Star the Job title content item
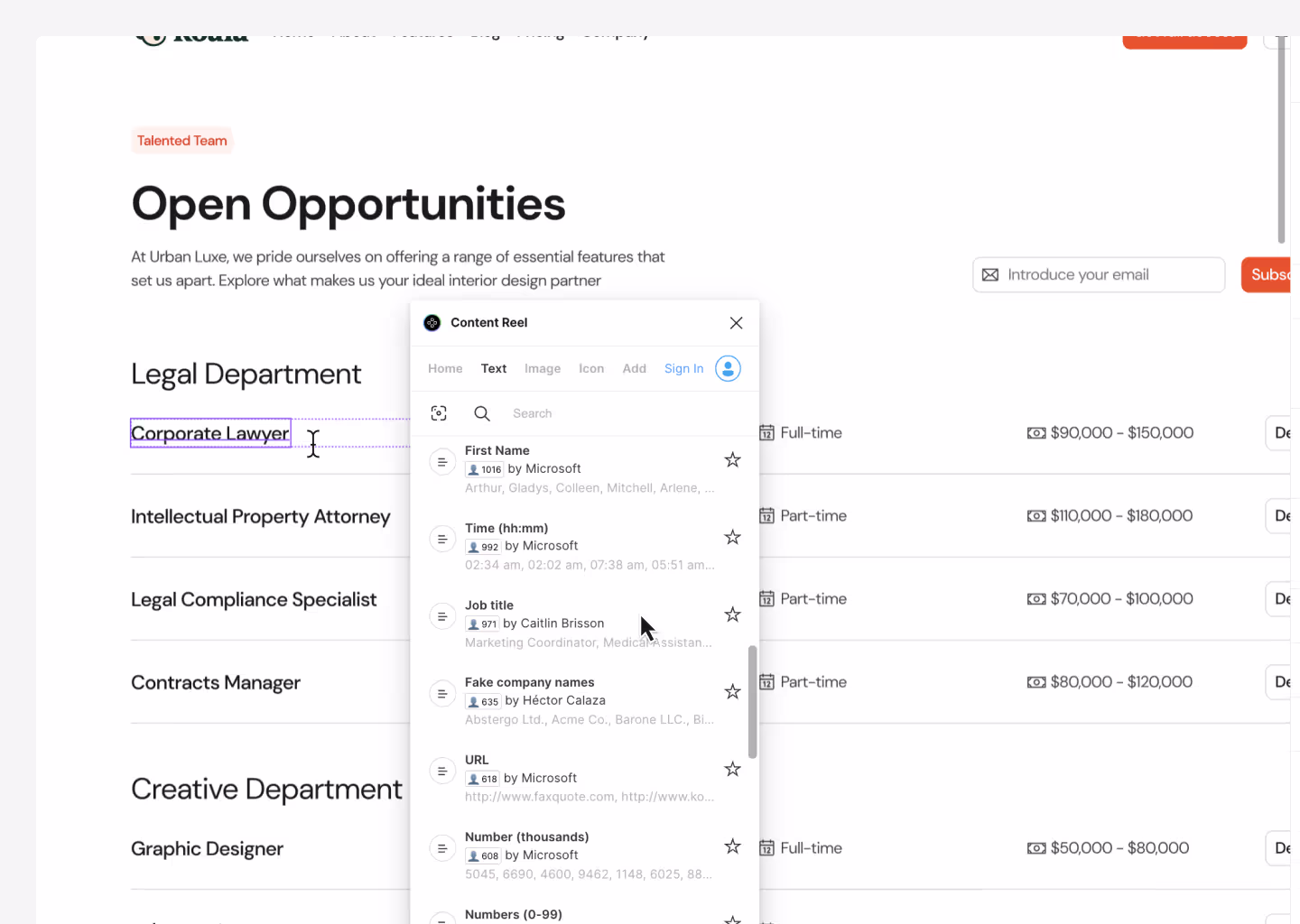The image size is (1300, 924). (733, 614)
